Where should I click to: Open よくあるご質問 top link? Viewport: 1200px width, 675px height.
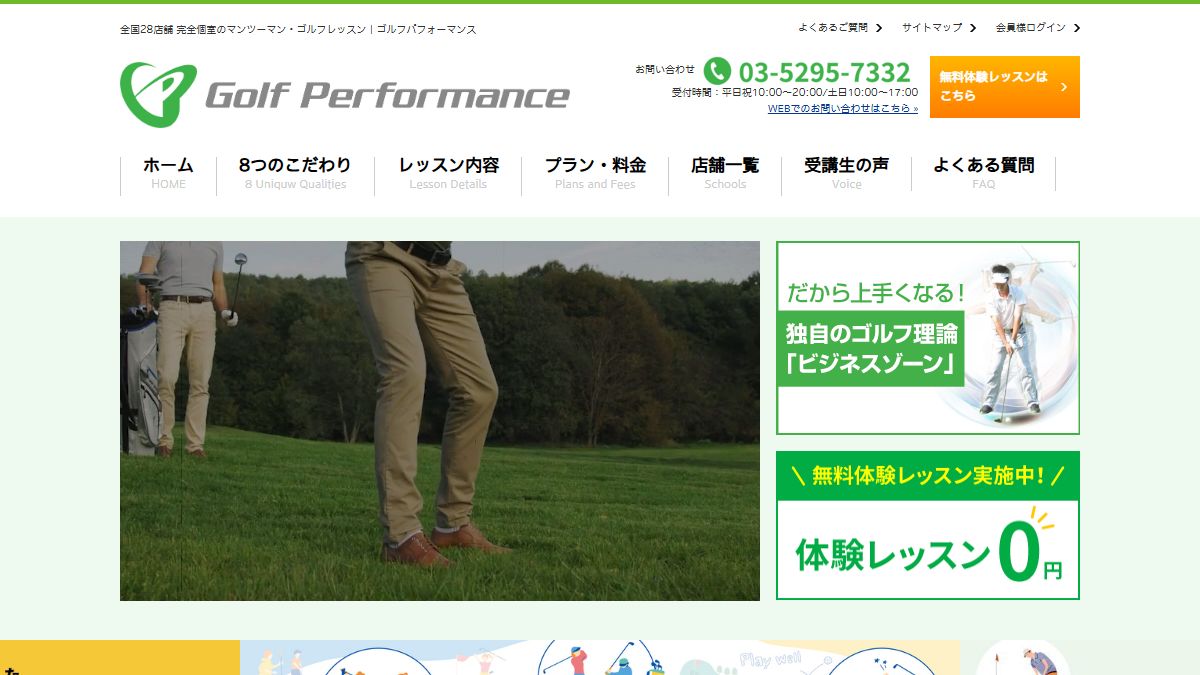(x=833, y=28)
